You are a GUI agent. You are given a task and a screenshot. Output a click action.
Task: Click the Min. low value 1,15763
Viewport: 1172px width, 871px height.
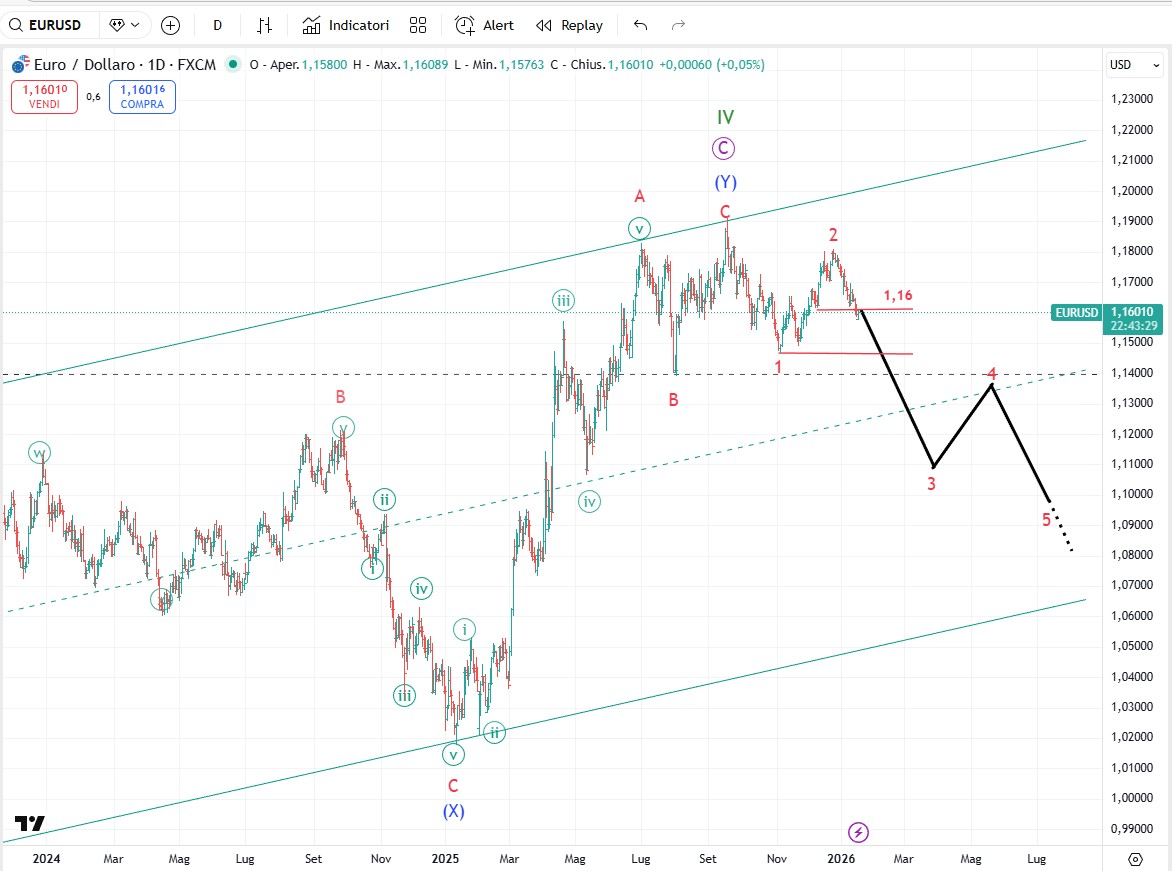coord(521,65)
